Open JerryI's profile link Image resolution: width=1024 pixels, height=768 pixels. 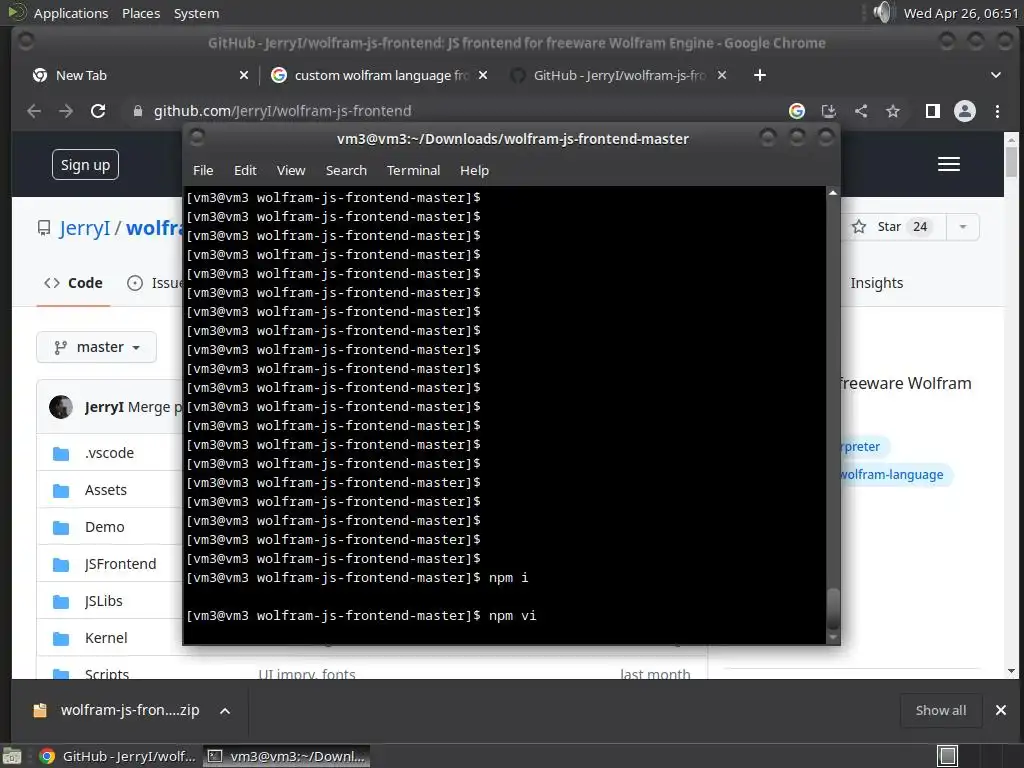[x=84, y=228]
